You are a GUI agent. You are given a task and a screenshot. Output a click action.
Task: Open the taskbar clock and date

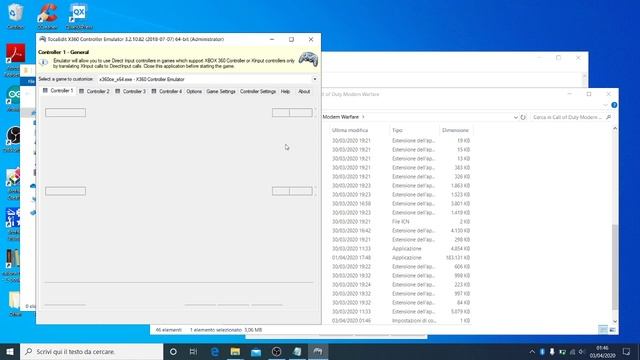pos(602,351)
